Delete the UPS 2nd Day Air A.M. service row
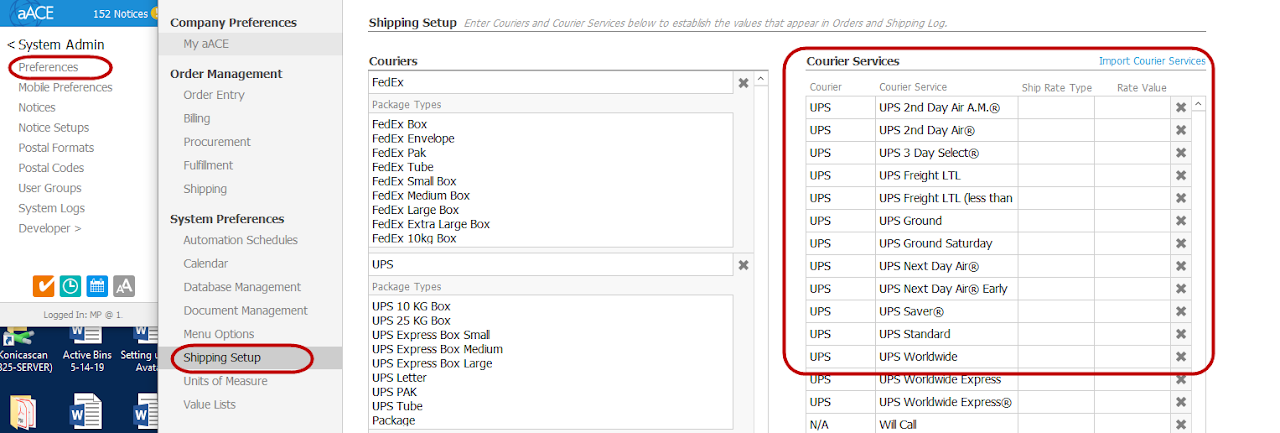 click(1181, 107)
